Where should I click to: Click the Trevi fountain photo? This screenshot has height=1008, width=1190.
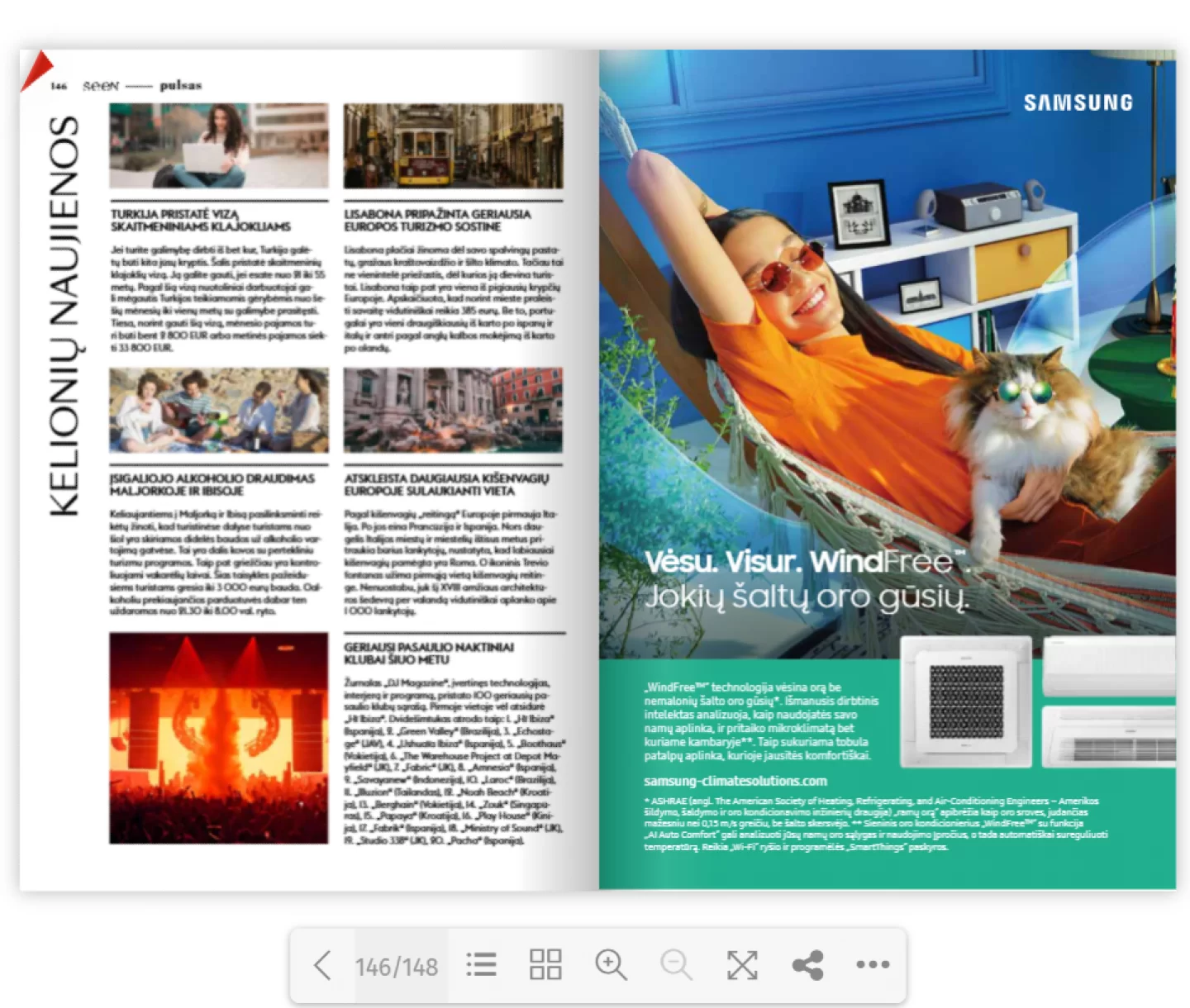(x=453, y=411)
